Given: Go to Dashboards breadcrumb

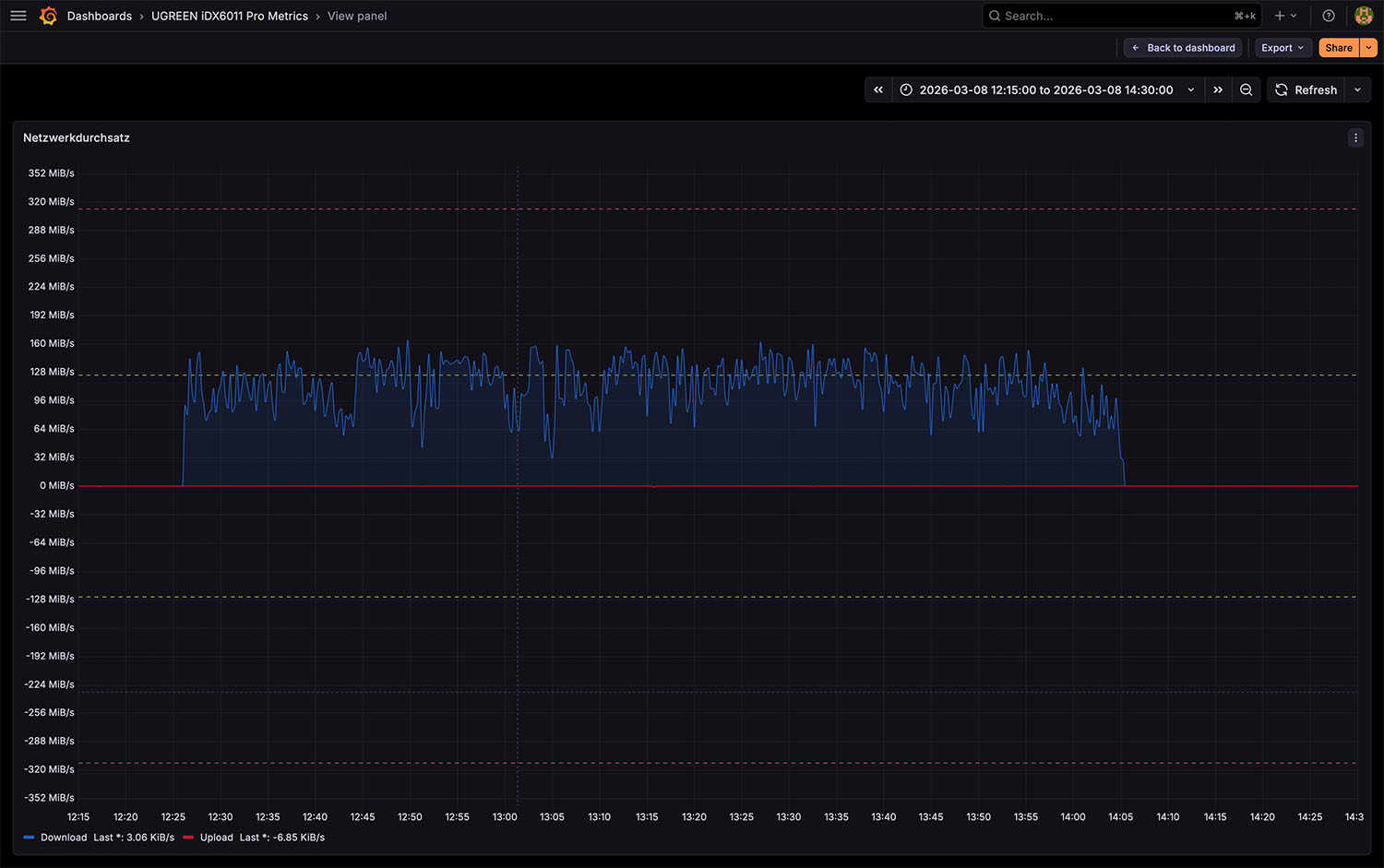Looking at the screenshot, I should click(x=100, y=16).
